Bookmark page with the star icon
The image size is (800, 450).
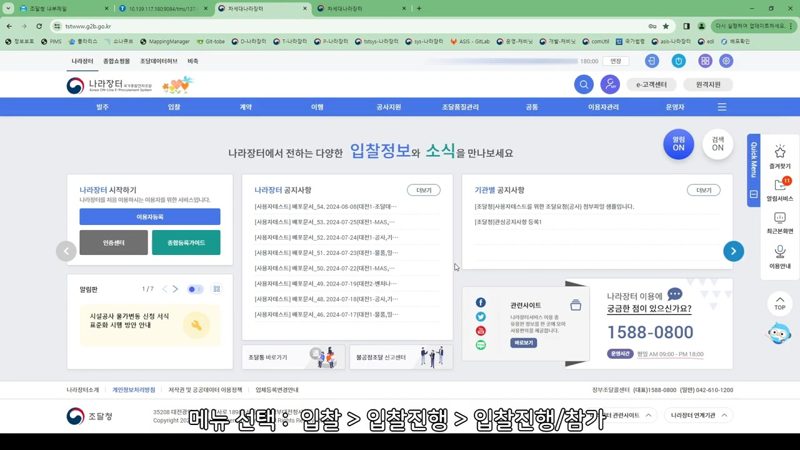666,26
